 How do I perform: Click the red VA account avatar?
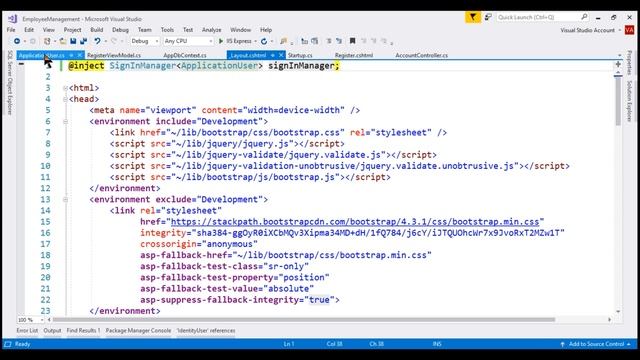(x=629, y=30)
